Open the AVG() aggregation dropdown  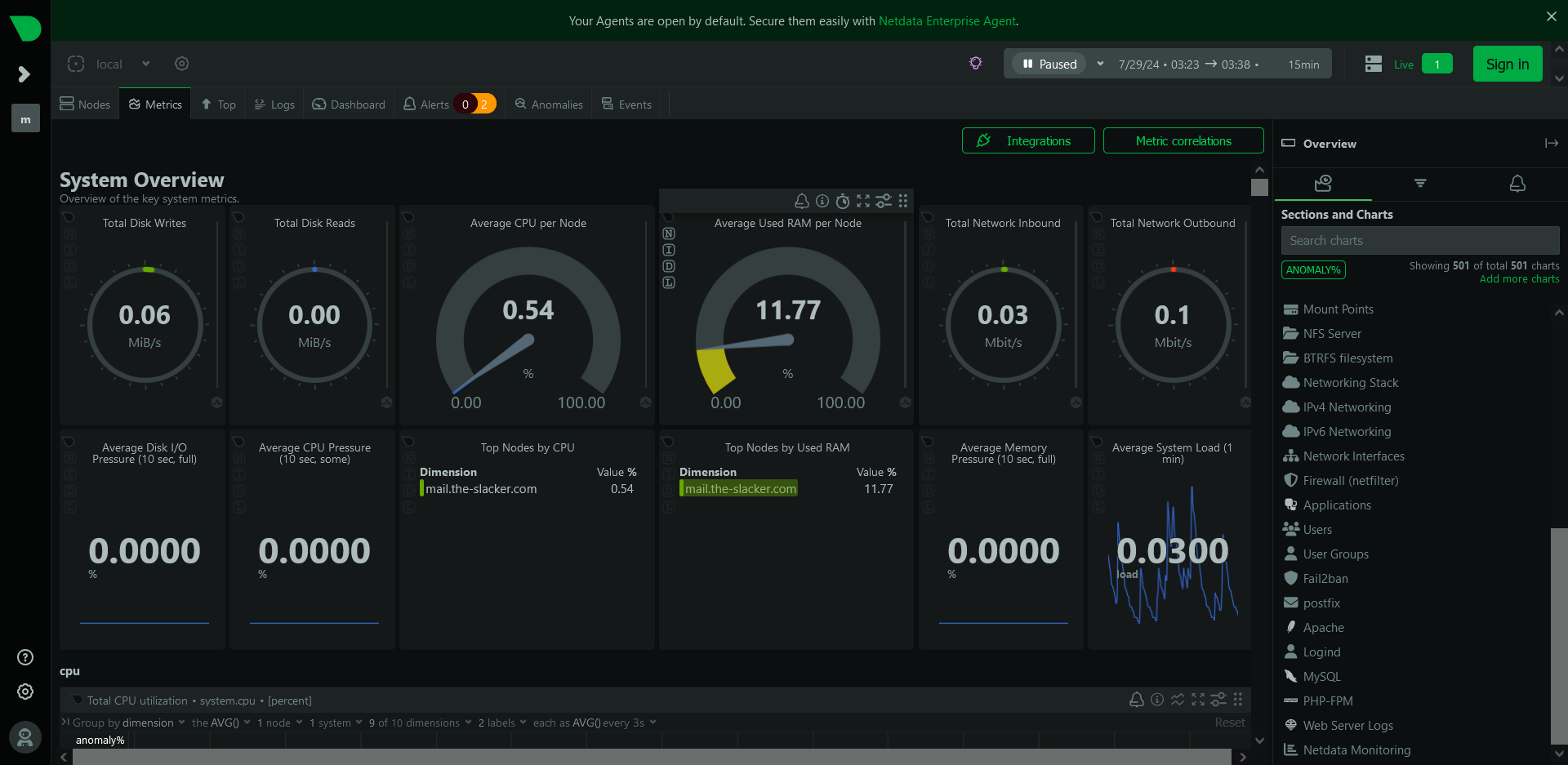coord(221,723)
